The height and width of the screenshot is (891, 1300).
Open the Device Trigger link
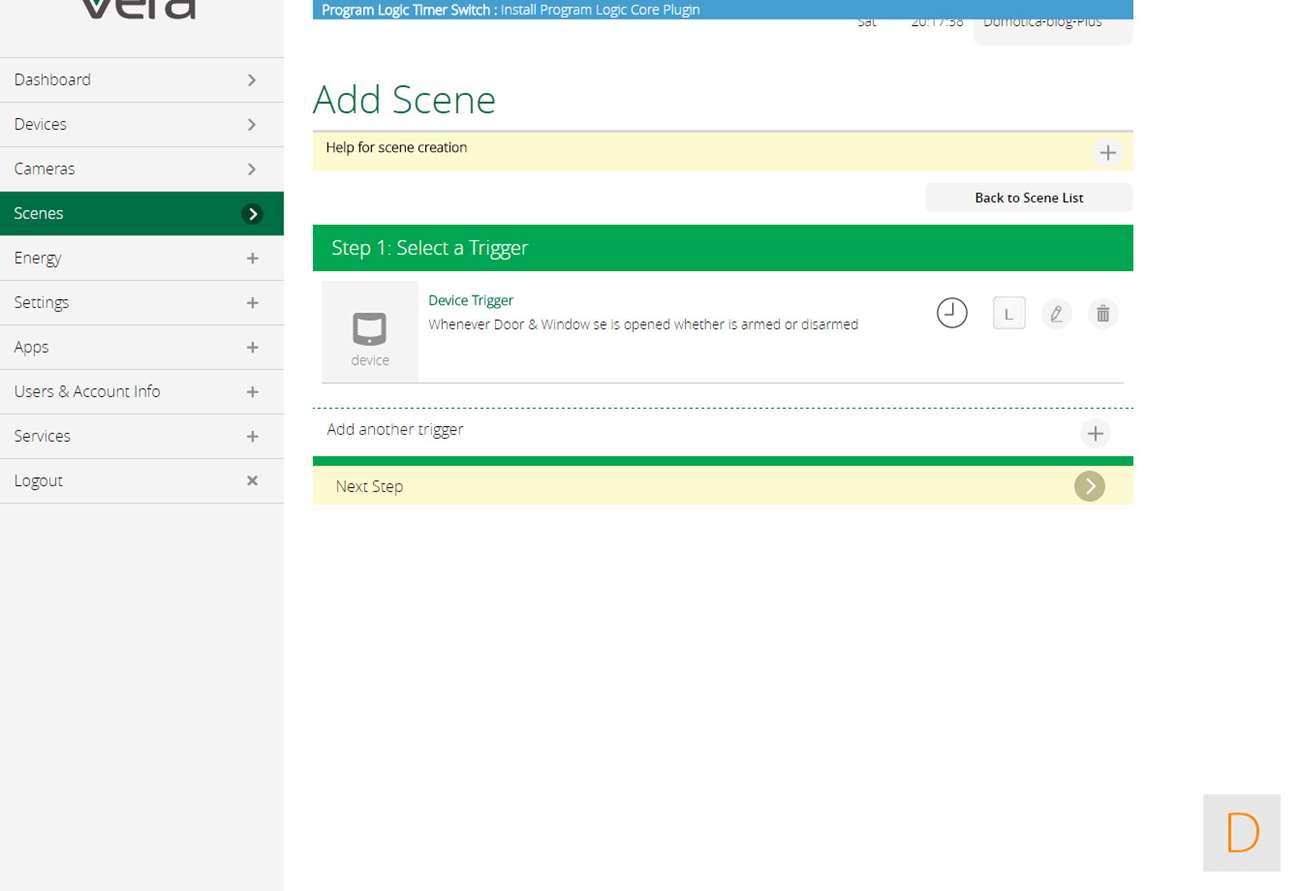pyautogui.click(x=470, y=300)
